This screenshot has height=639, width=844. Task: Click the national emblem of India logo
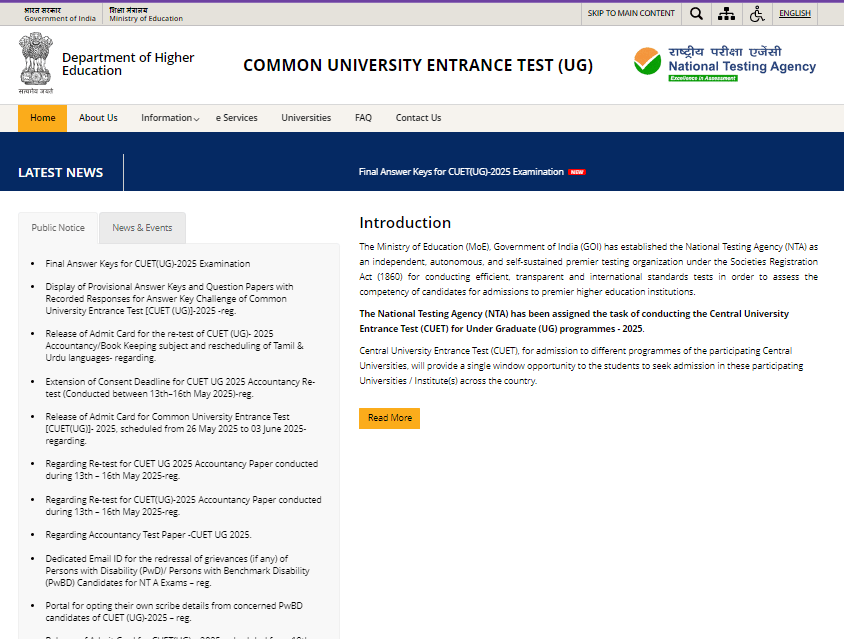tap(36, 62)
